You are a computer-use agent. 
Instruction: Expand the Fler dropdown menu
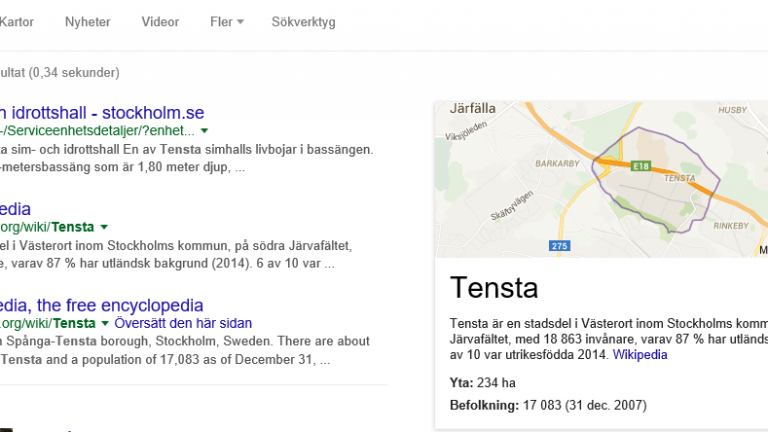tap(227, 22)
